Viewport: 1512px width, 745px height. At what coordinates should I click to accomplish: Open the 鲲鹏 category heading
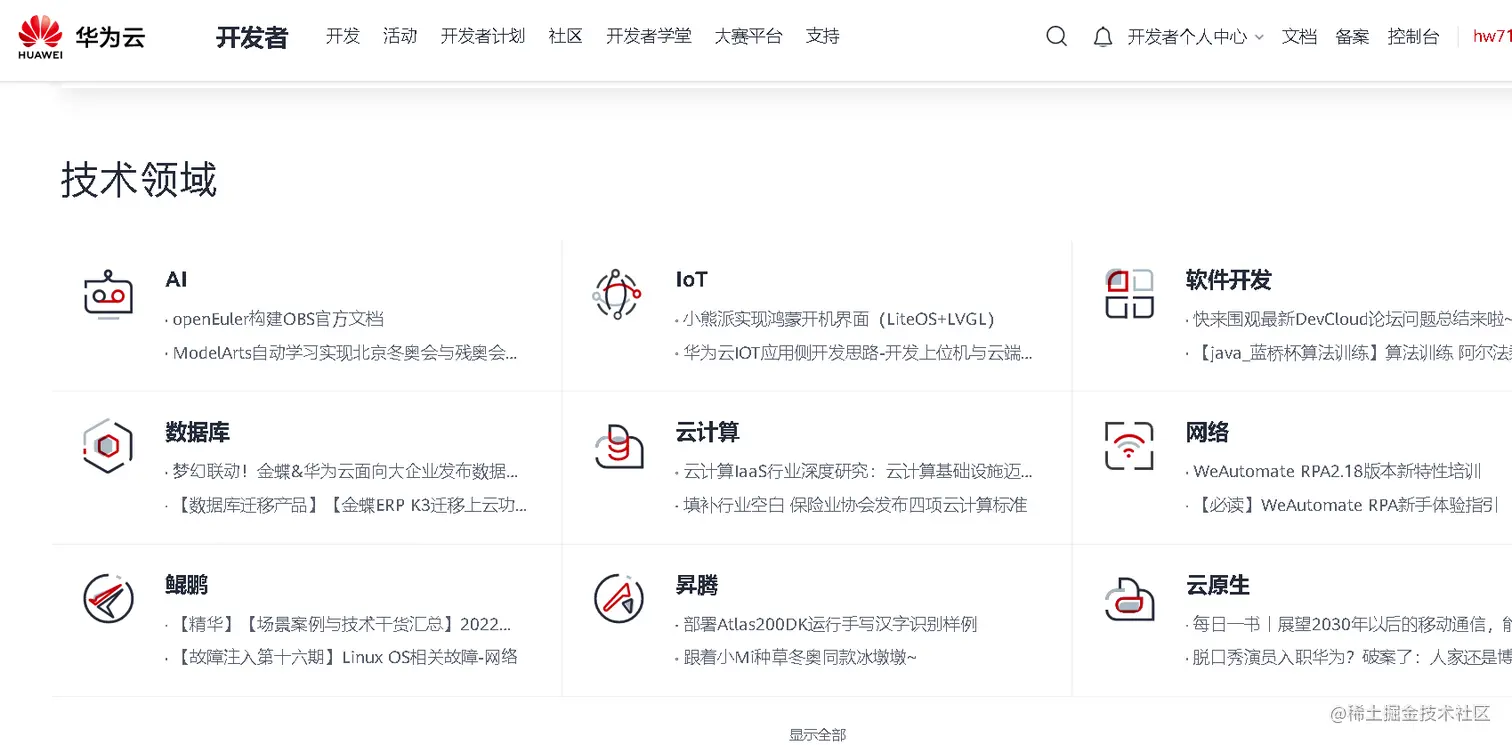pyautogui.click(x=187, y=585)
